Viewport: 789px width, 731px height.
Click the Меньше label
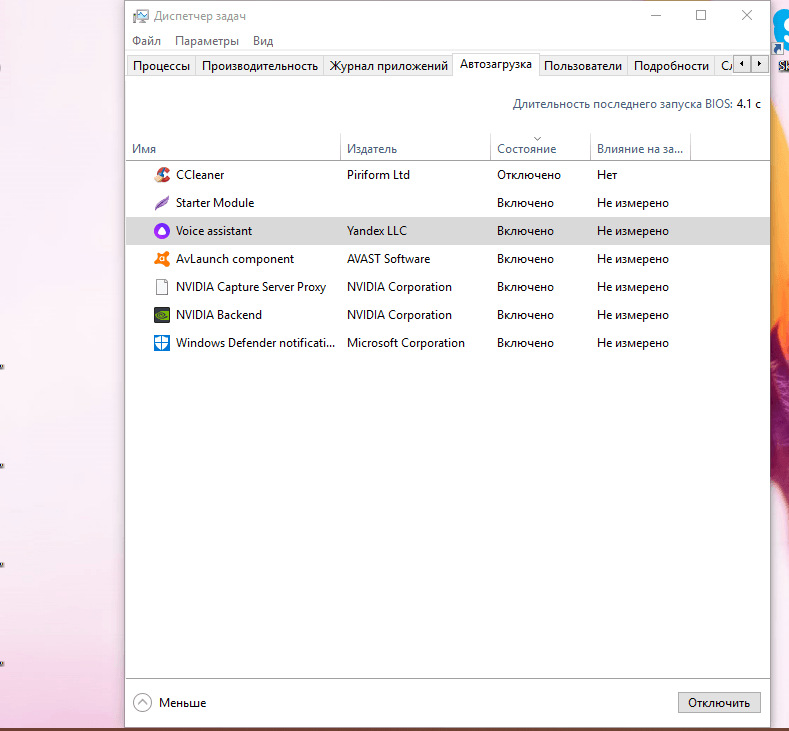click(x=183, y=703)
